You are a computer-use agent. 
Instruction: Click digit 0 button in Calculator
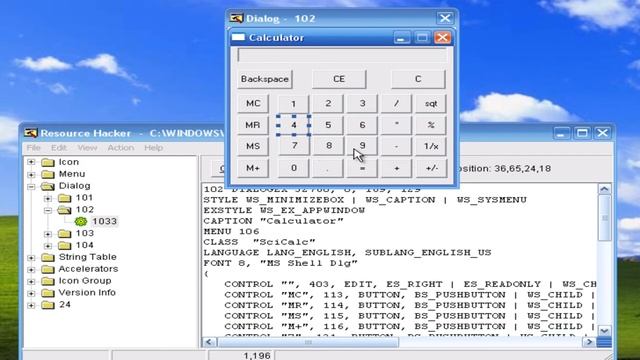point(293,168)
